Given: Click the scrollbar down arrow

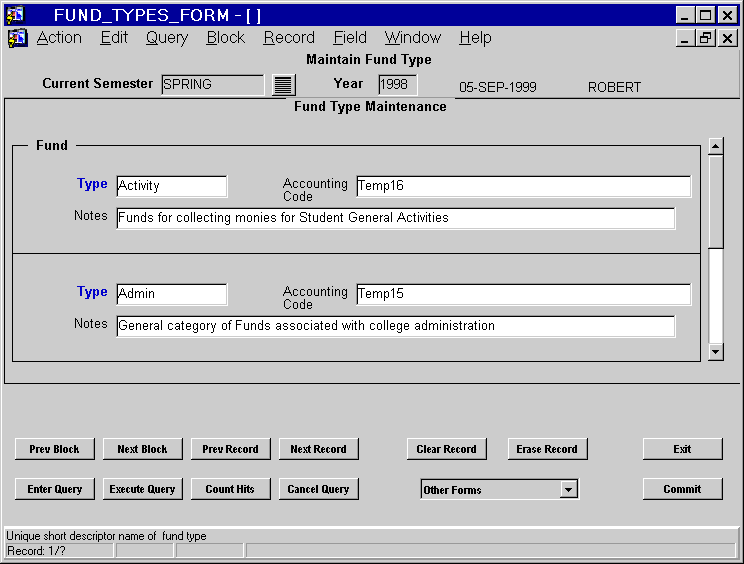Looking at the screenshot, I should [x=716, y=352].
